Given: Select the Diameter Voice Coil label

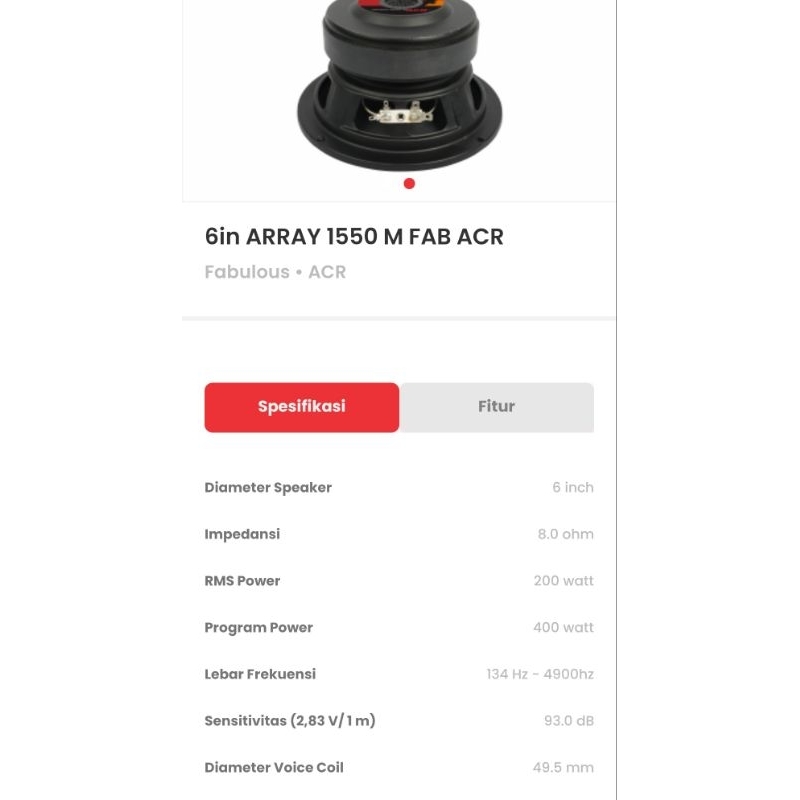Looking at the screenshot, I should tap(273, 767).
